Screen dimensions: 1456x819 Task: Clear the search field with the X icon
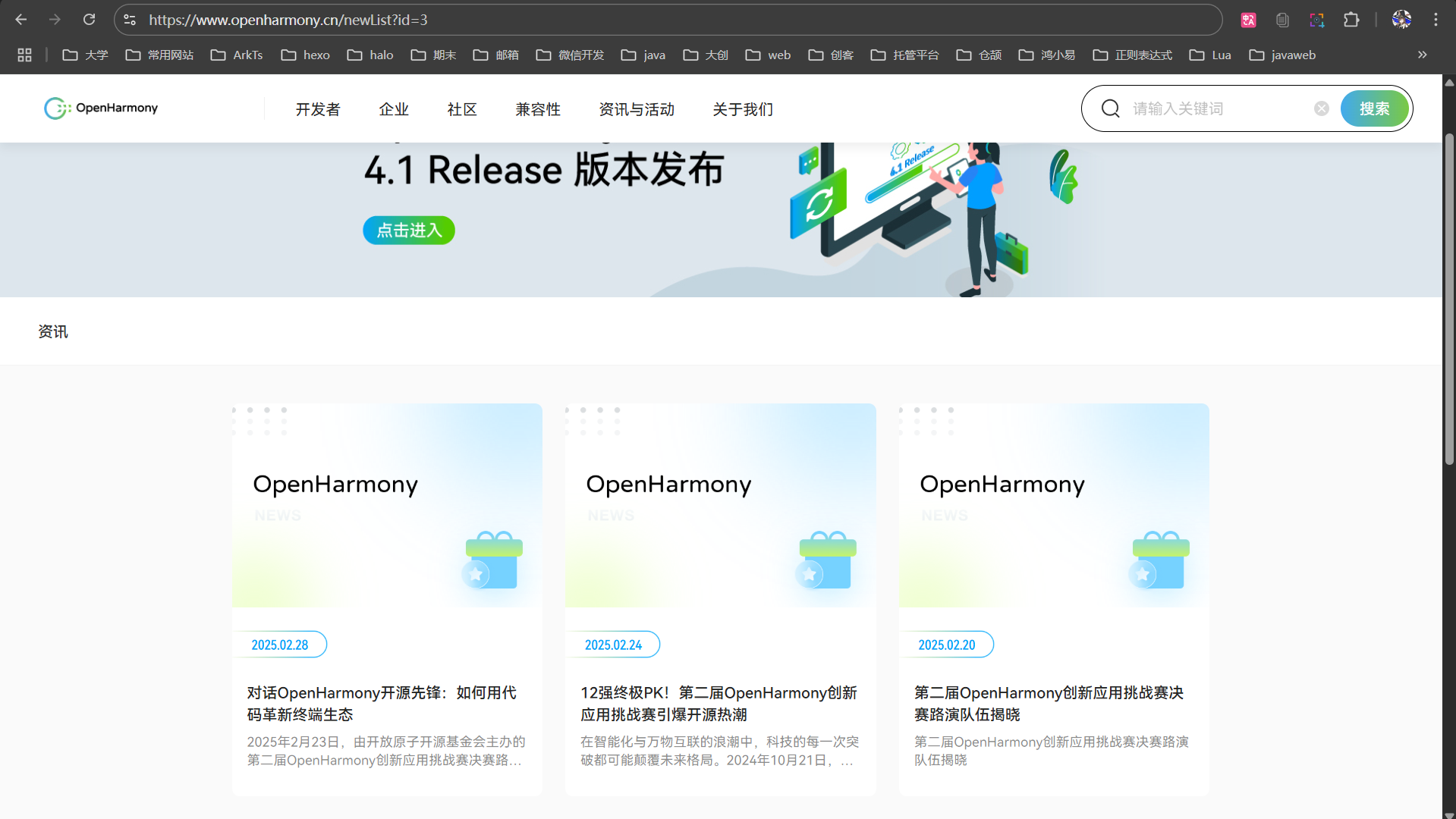[1321, 108]
